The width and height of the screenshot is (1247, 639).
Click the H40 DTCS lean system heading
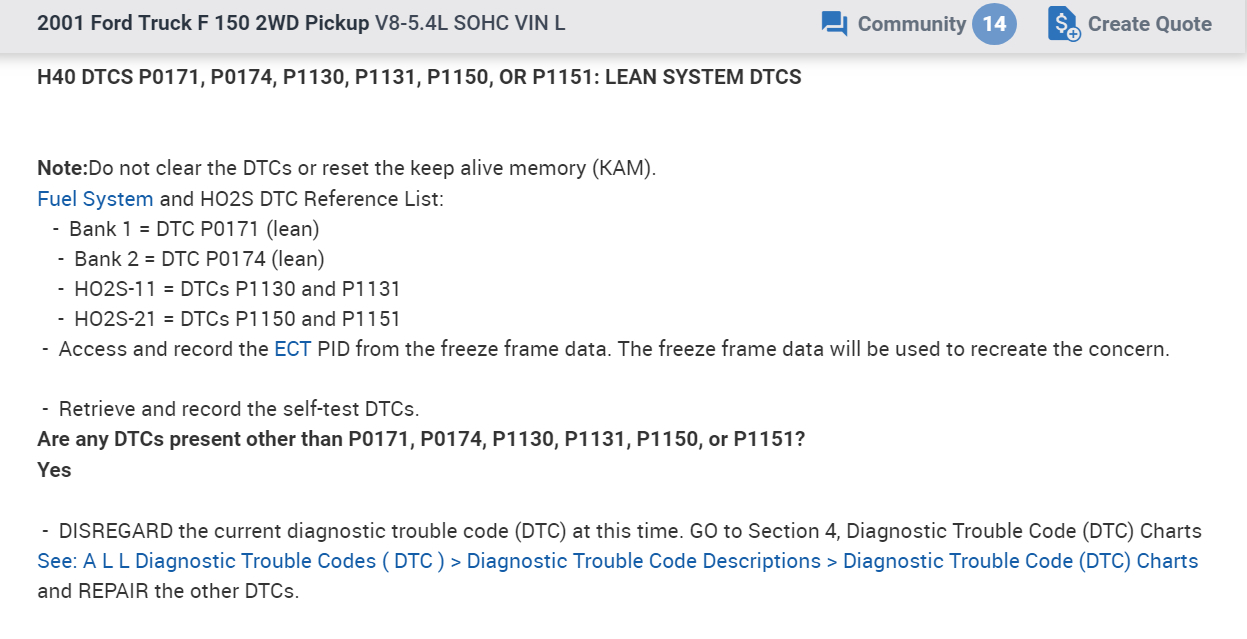[419, 77]
